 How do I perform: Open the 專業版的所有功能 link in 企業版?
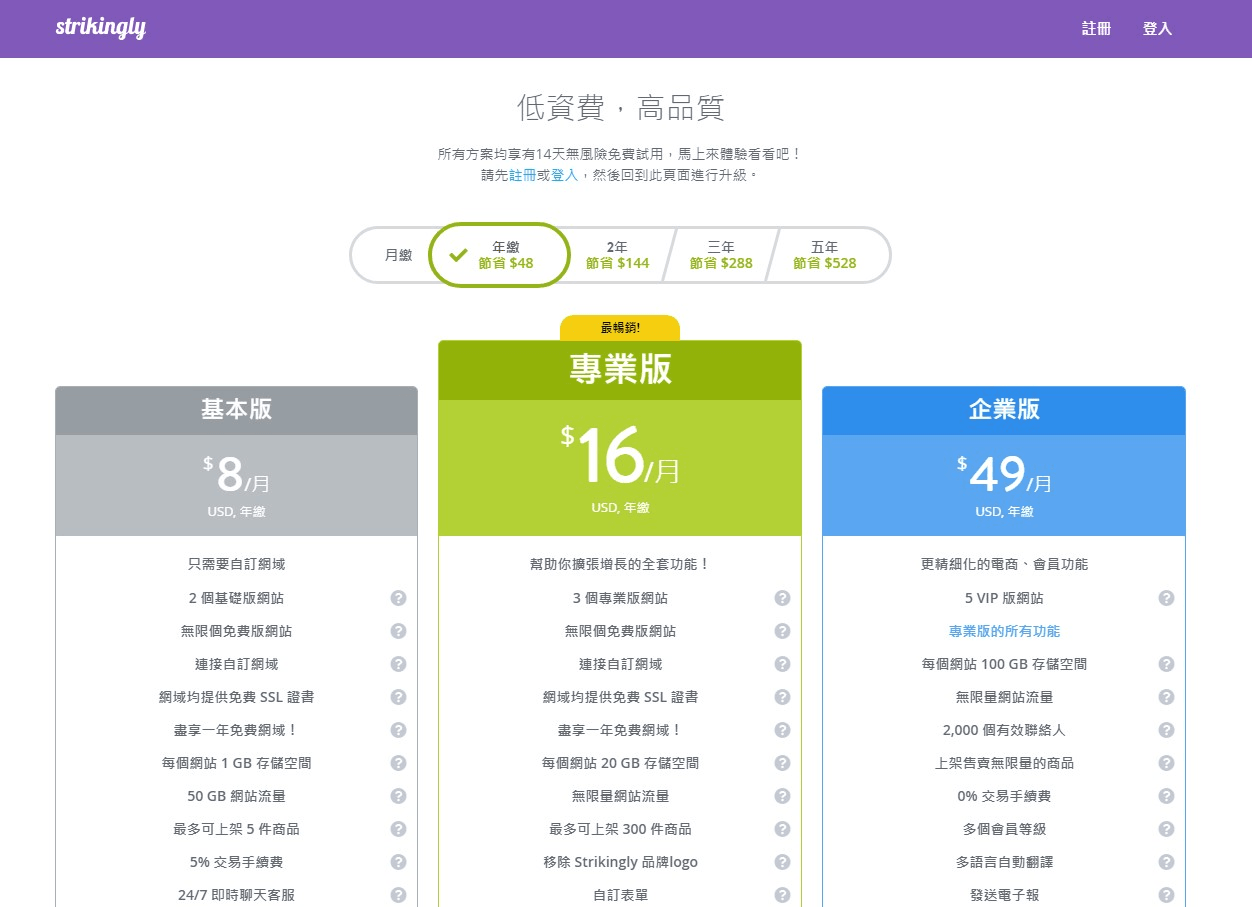(x=1004, y=630)
